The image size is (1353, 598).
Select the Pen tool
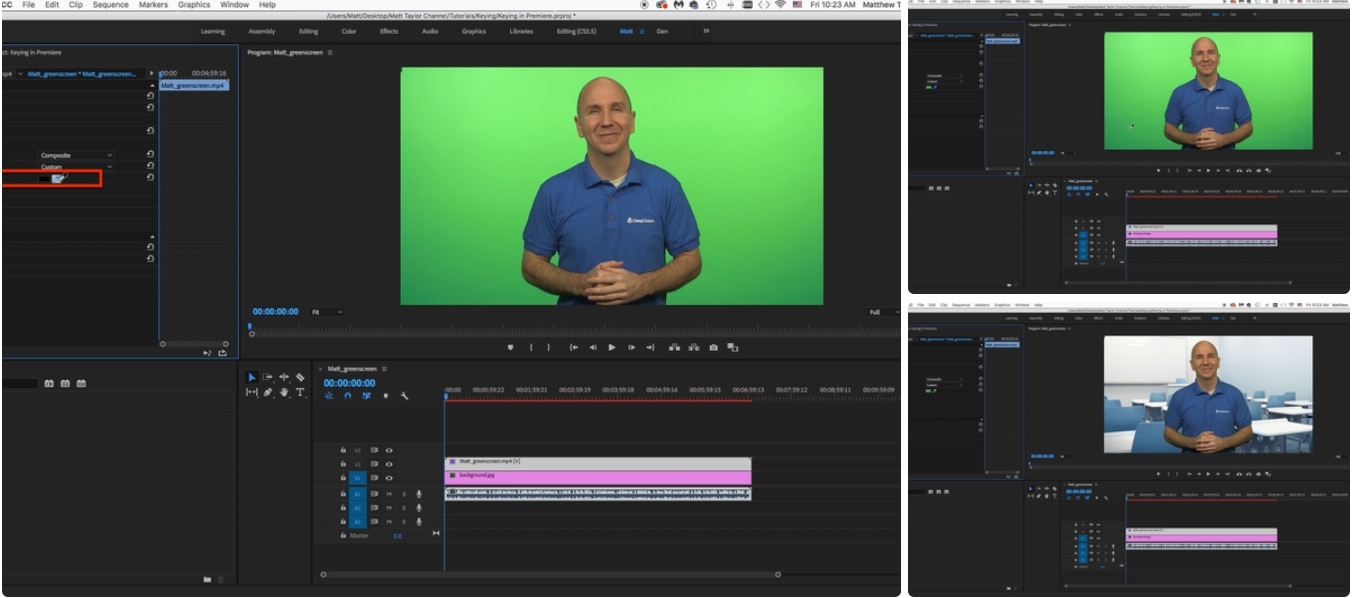pos(268,393)
